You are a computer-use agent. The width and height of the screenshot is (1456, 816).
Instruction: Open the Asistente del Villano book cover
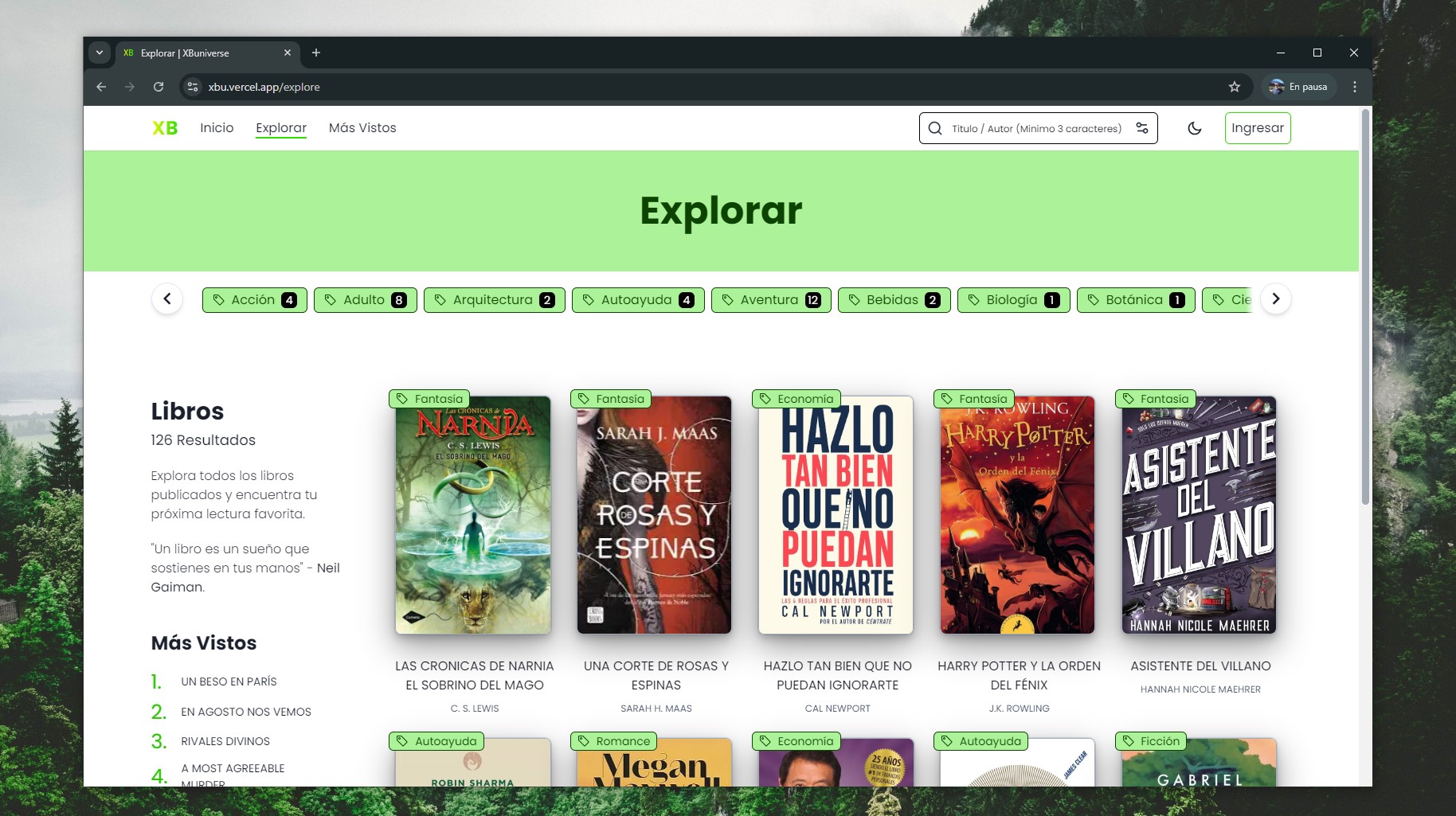coord(1200,515)
